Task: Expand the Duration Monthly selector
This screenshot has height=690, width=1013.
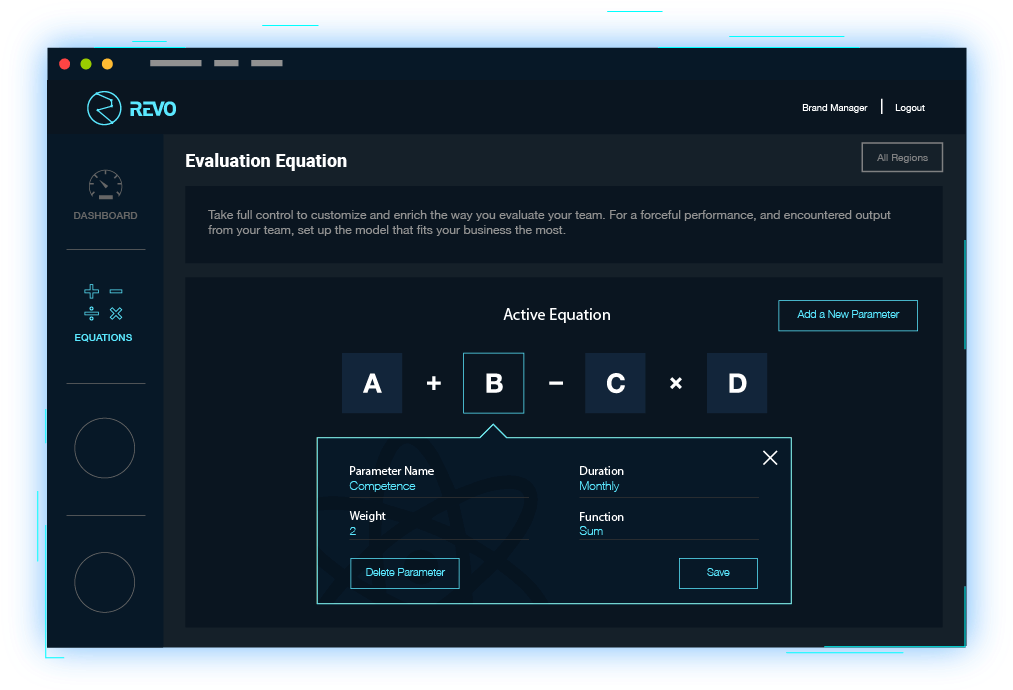Action: pyautogui.click(x=668, y=486)
